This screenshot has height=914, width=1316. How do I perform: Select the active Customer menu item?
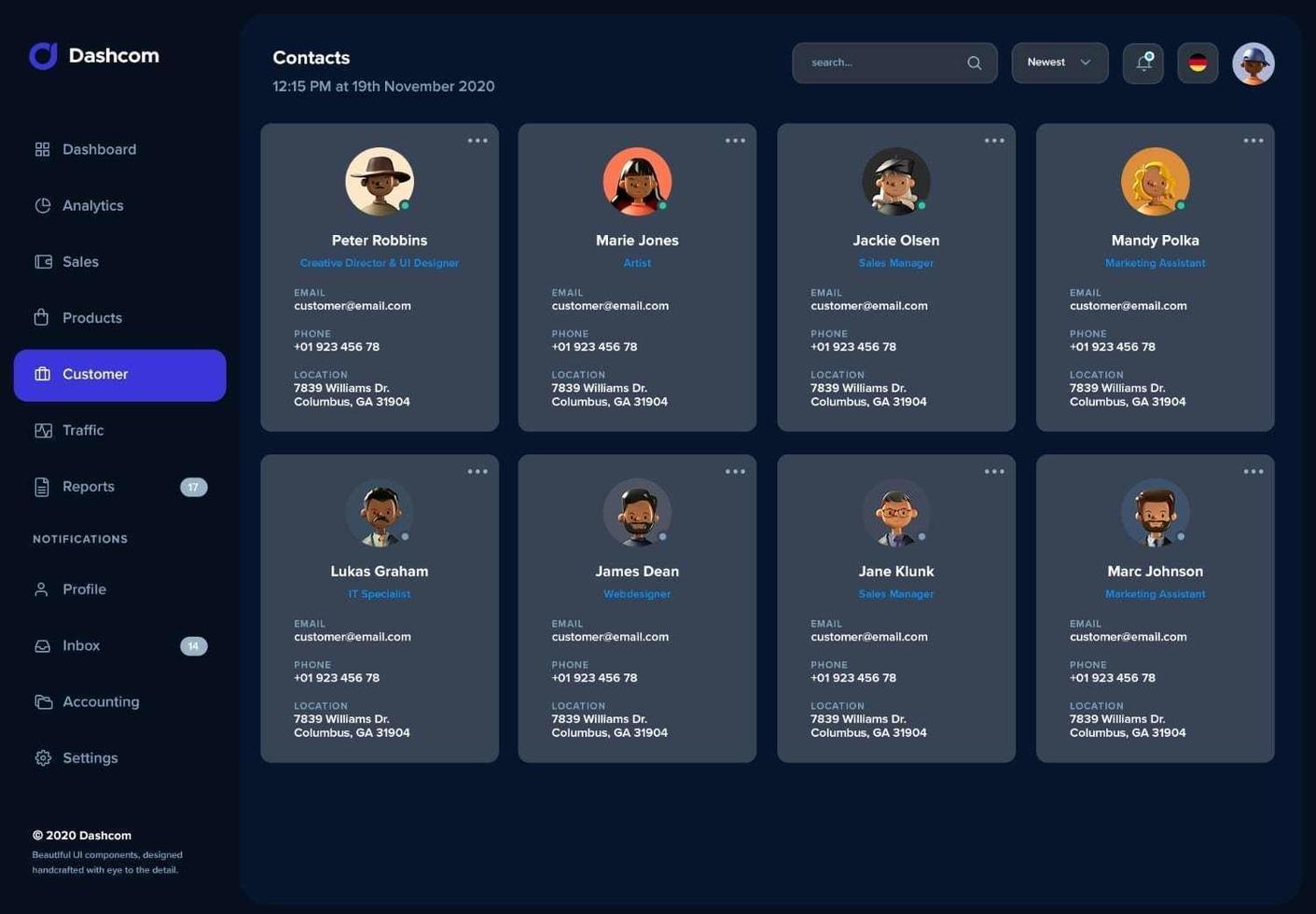click(119, 375)
